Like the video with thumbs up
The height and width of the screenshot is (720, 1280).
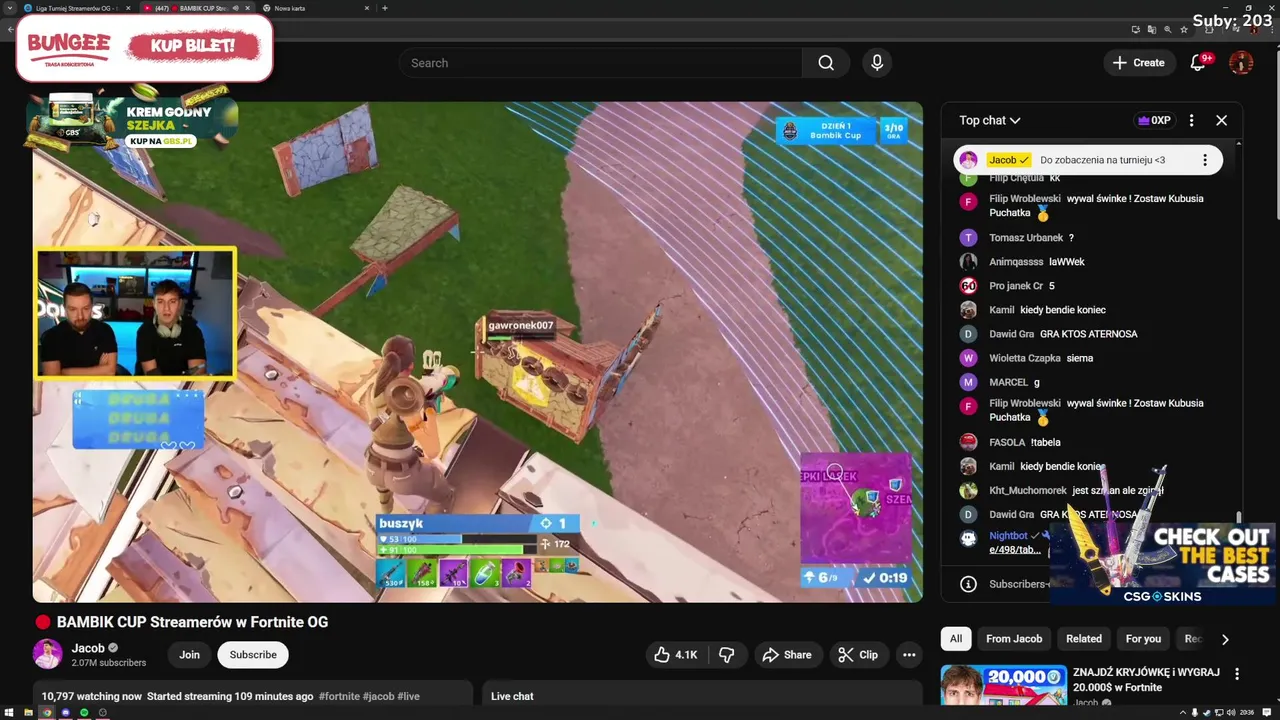click(x=675, y=655)
